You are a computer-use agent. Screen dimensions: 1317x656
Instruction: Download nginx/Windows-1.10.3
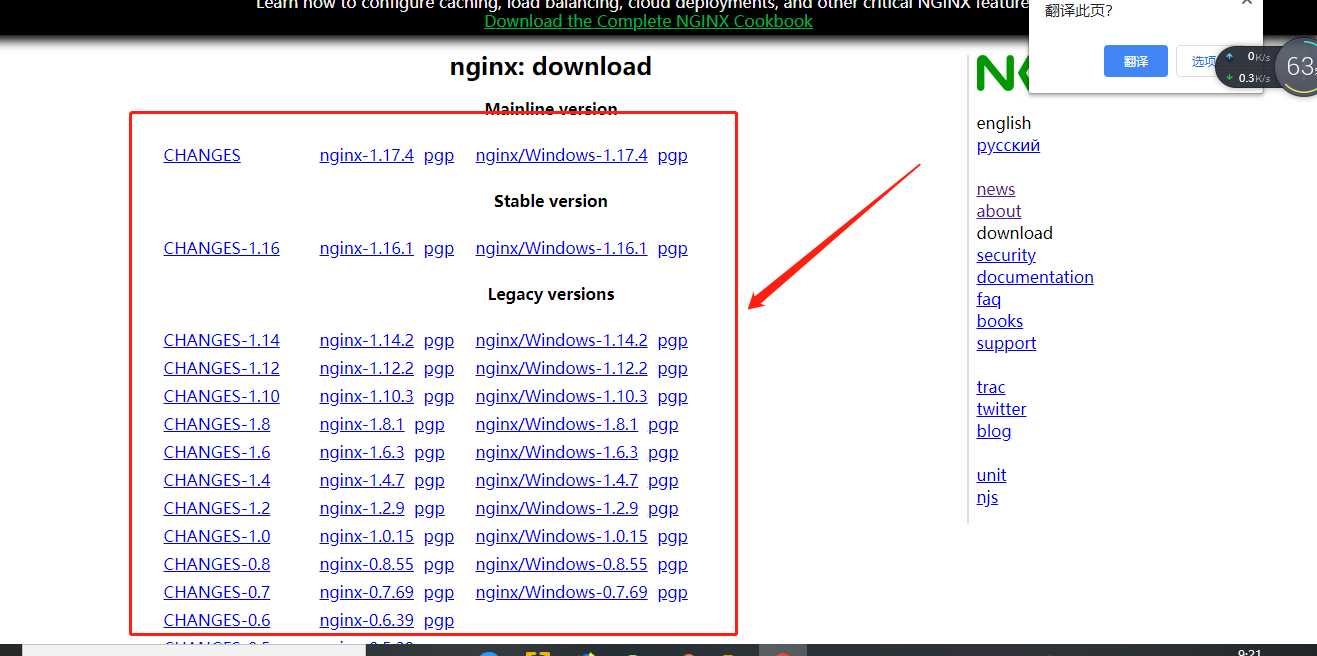pos(562,396)
